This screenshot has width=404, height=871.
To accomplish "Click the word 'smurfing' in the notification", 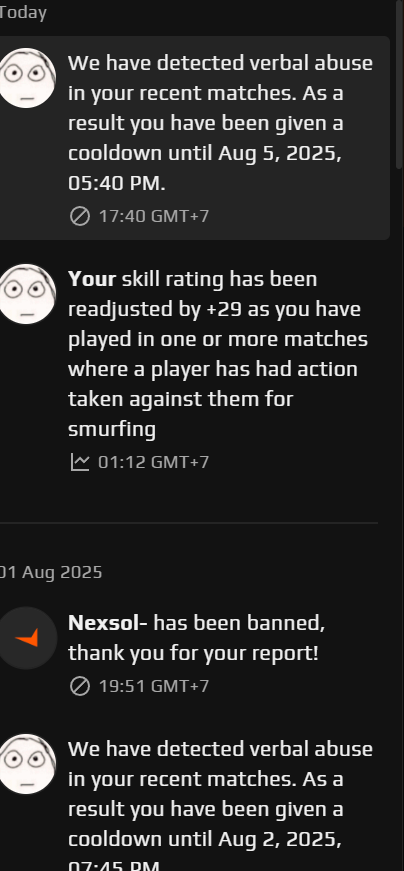I will [x=112, y=429].
